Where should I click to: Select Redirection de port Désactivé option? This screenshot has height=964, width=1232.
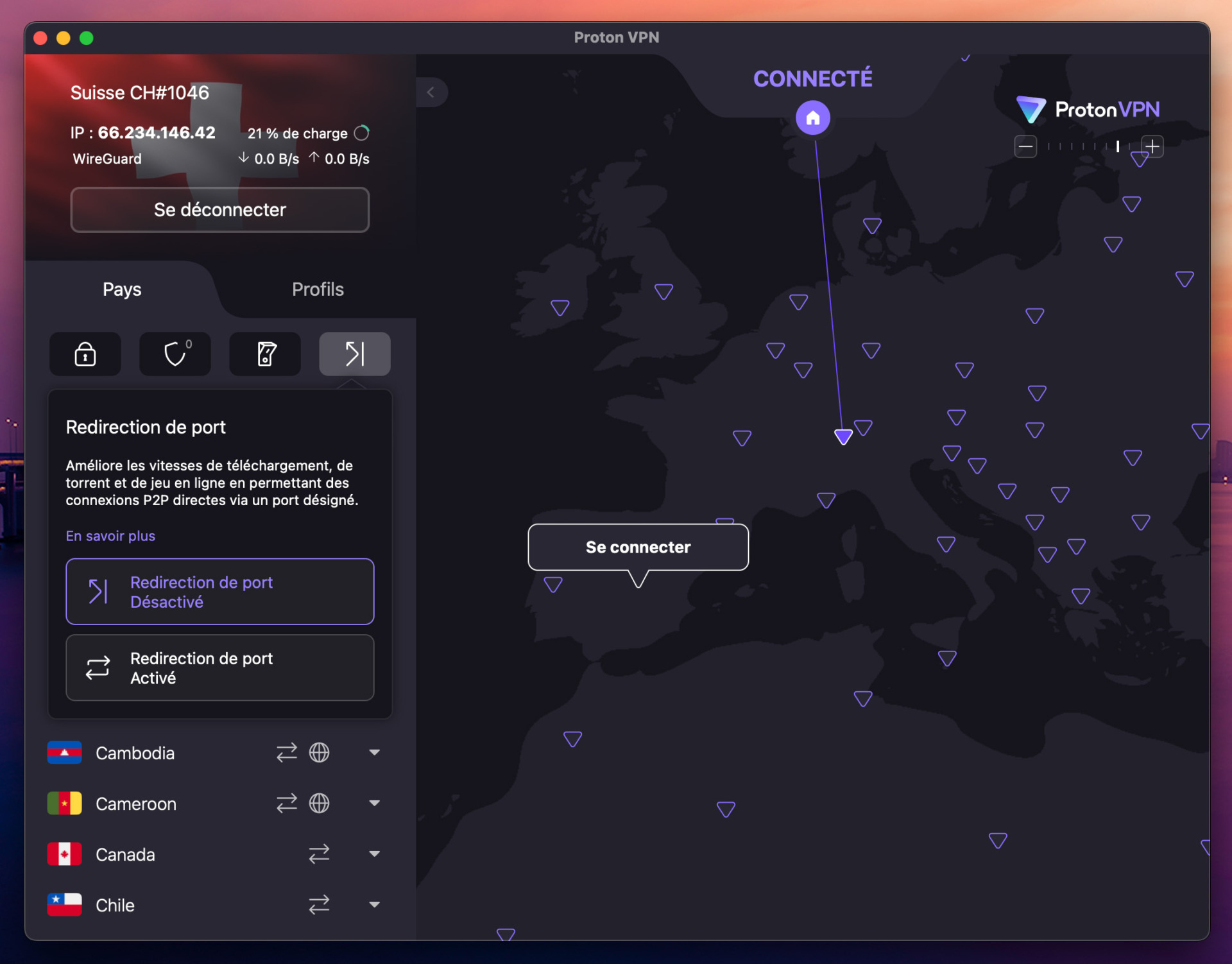point(220,591)
